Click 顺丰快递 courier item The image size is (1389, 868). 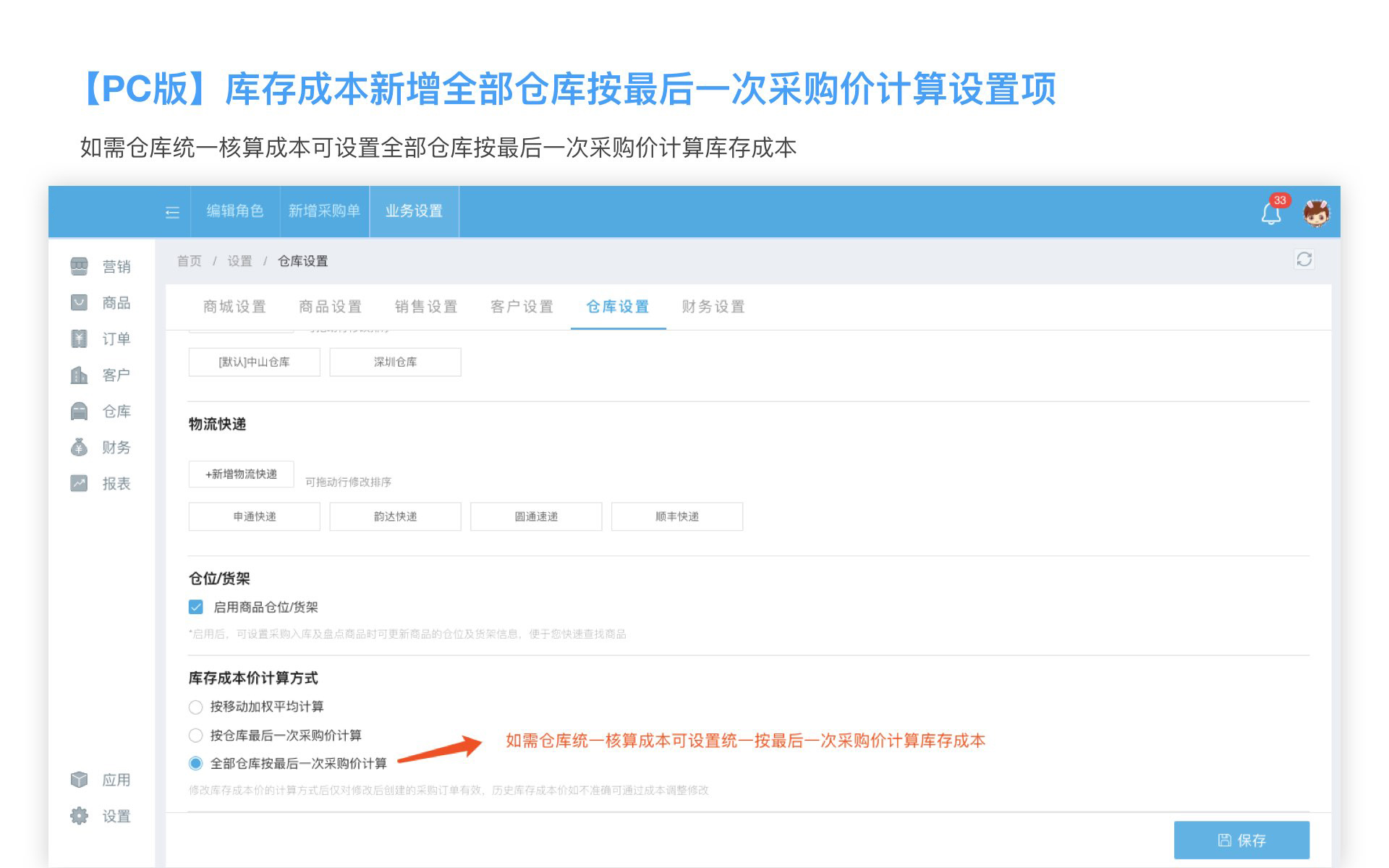click(x=676, y=516)
